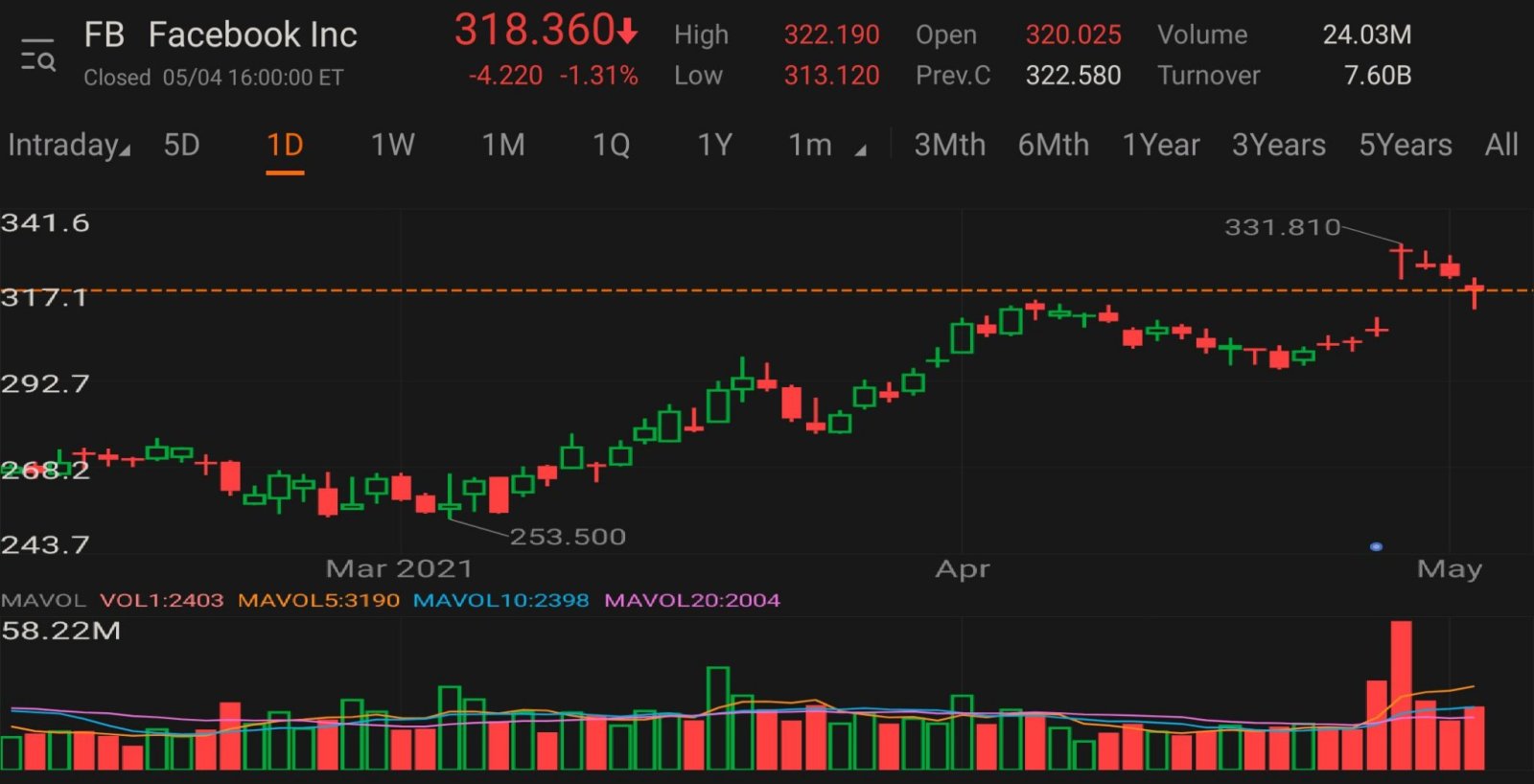Switch to the 1W chart tab
The width and height of the screenshot is (1534, 784).
point(393,145)
